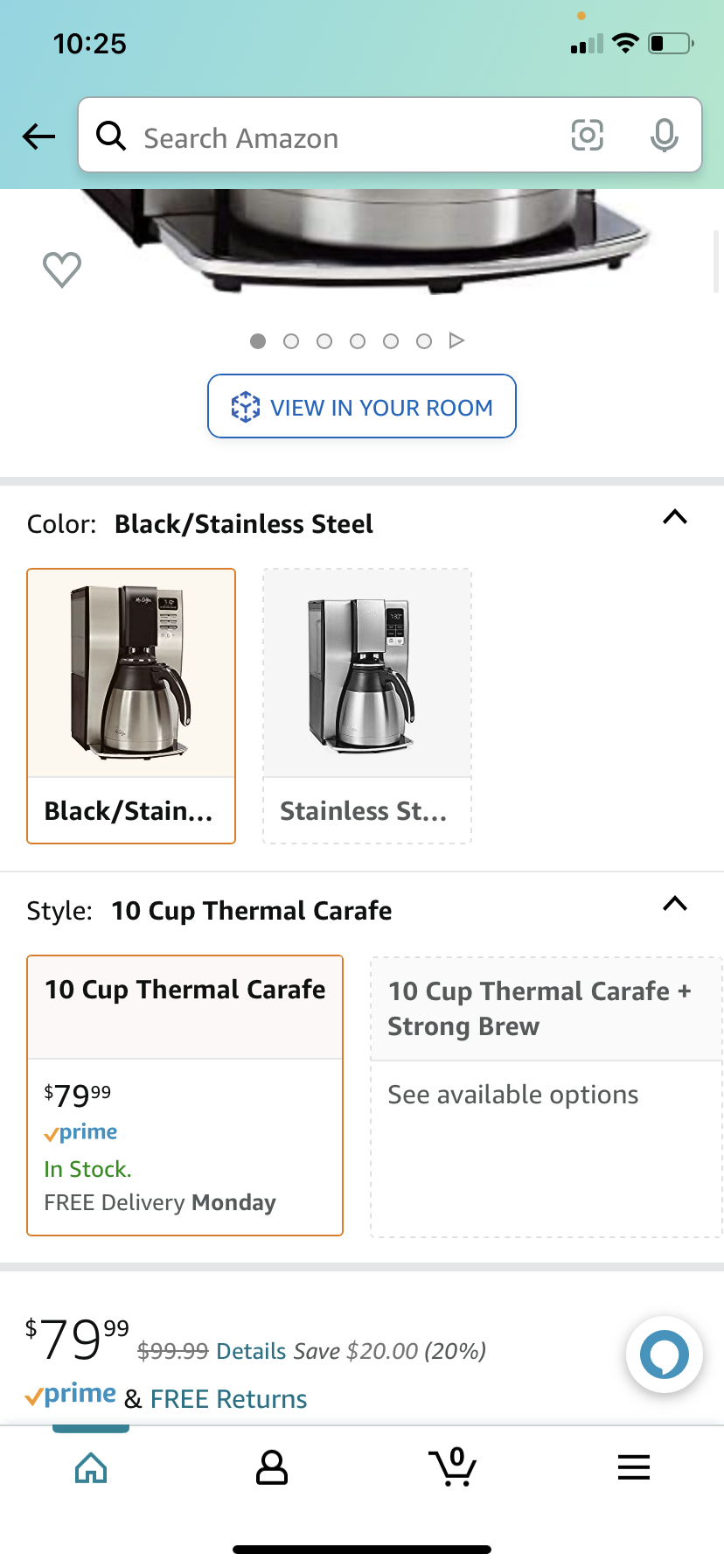Tap the Search Amazon field
The width and height of the screenshot is (724, 1568).
(350, 137)
